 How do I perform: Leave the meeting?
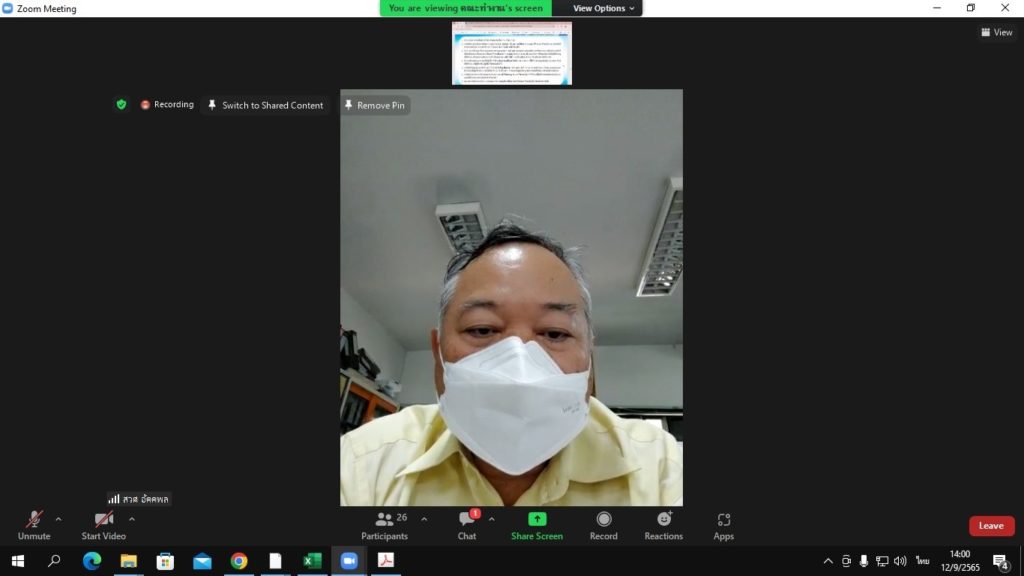(991, 526)
